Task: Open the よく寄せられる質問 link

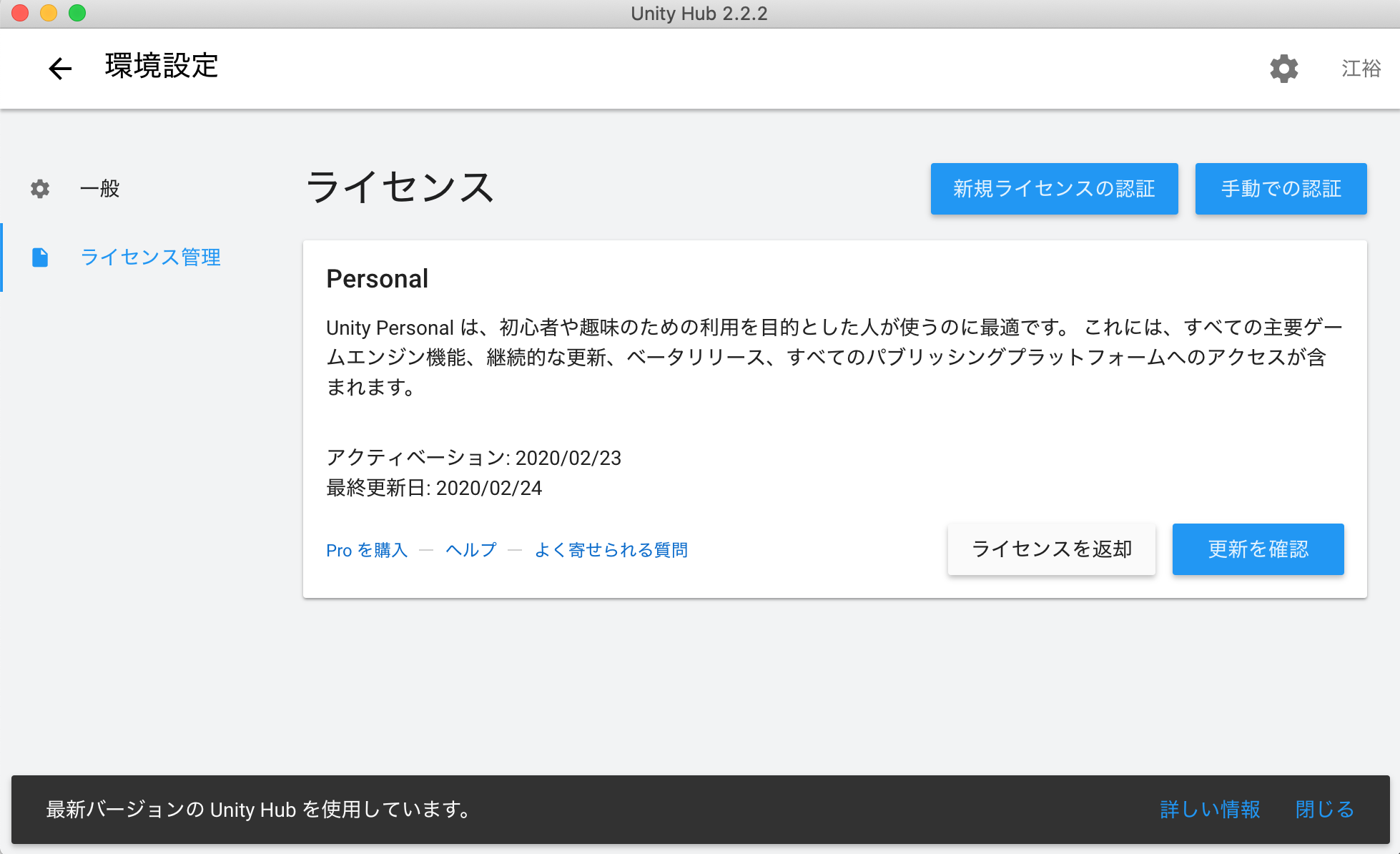Action: point(611,550)
